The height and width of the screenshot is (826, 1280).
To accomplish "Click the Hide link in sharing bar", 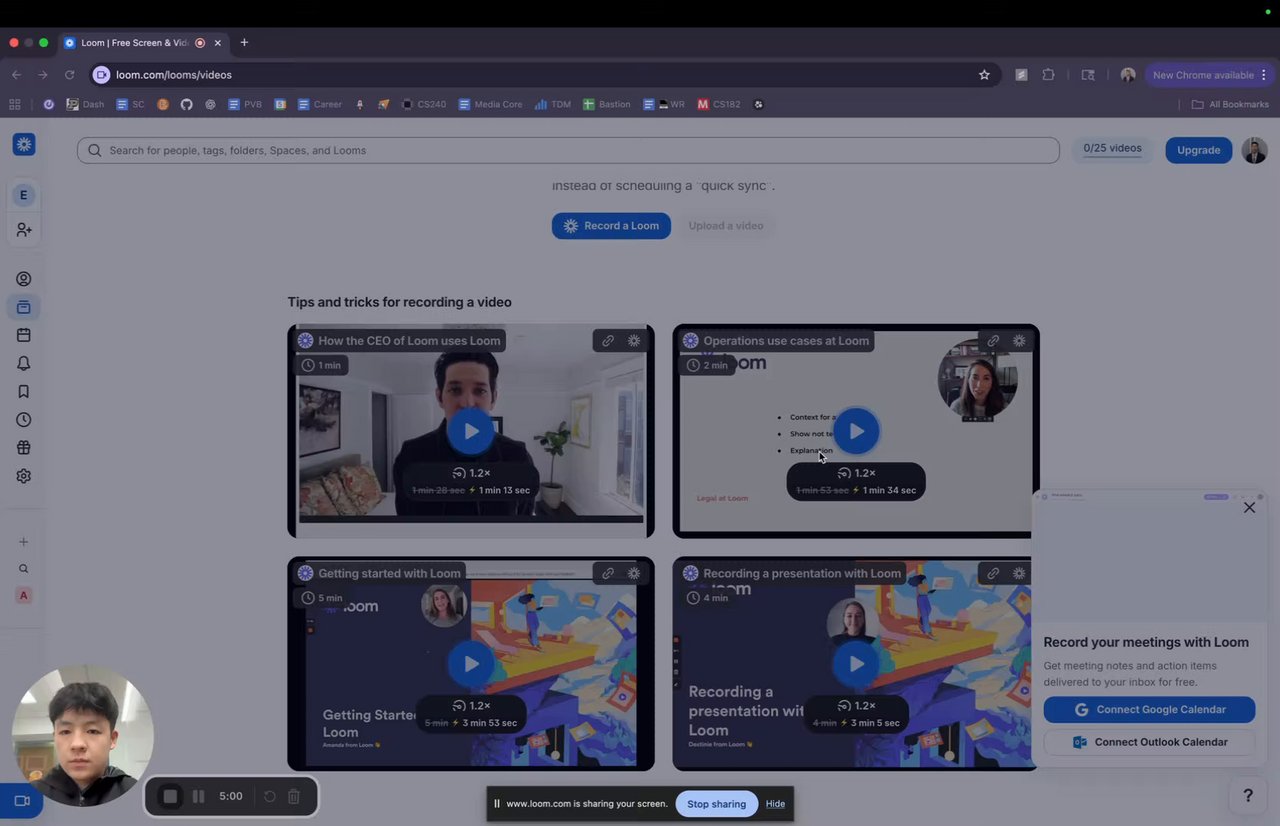I will 775,804.
